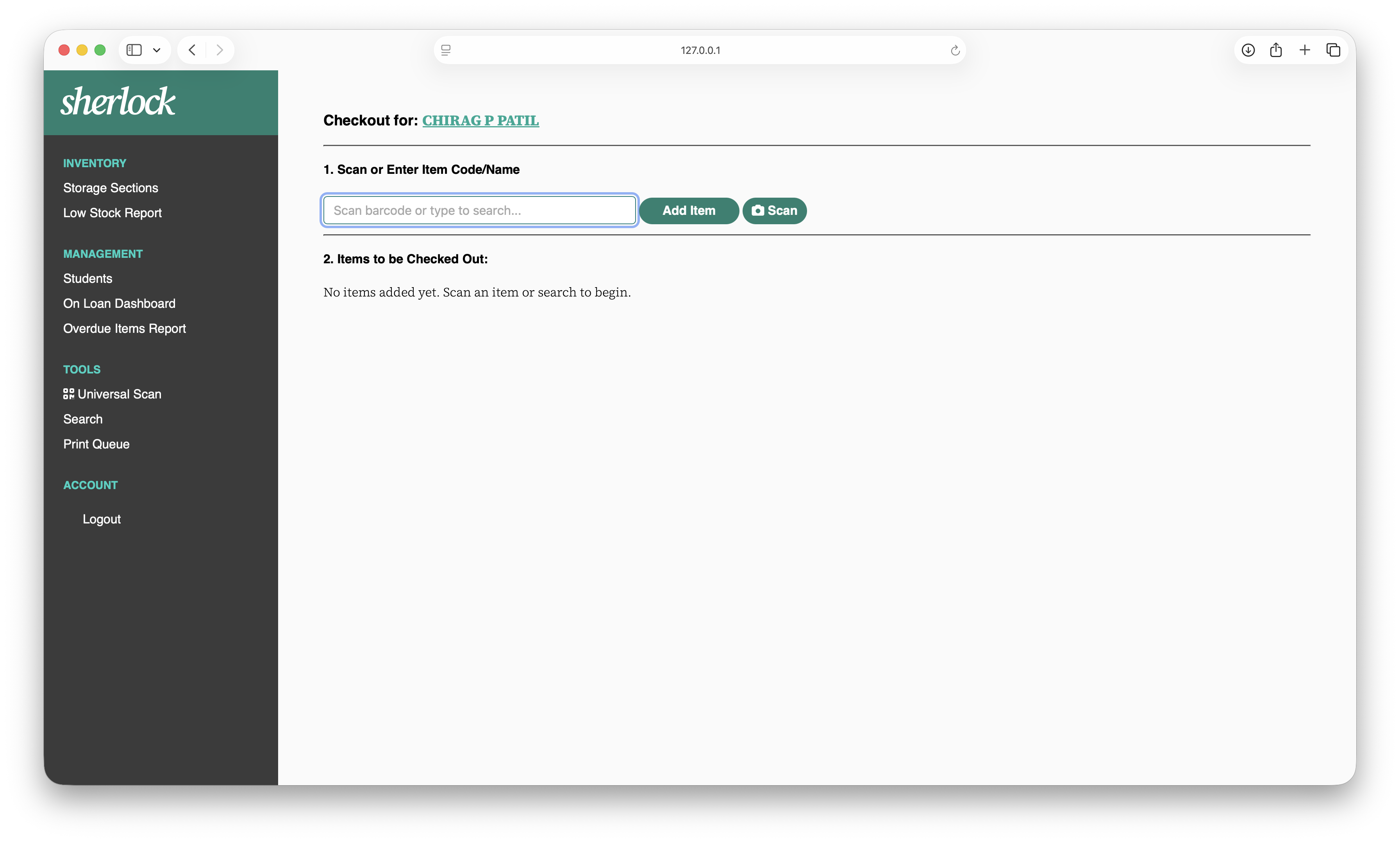The height and width of the screenshot is (843, 1400).
Task: Click the Share icon in the toolbar
Action: click(1276, 50)
